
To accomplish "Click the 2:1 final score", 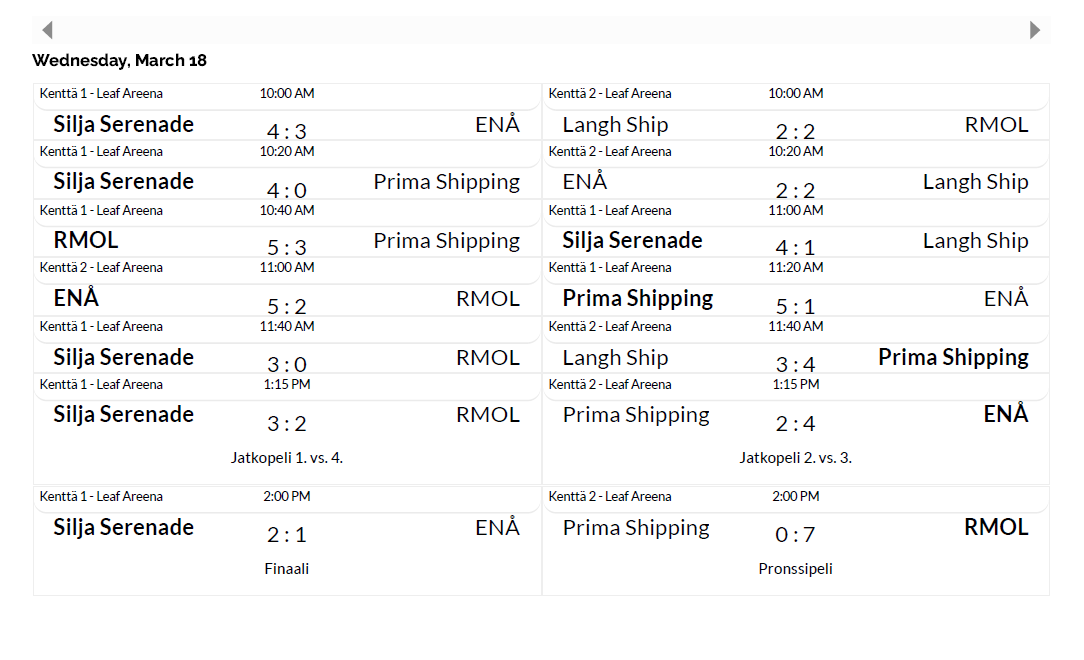I will pyautogui.click(x=287, y=535).
